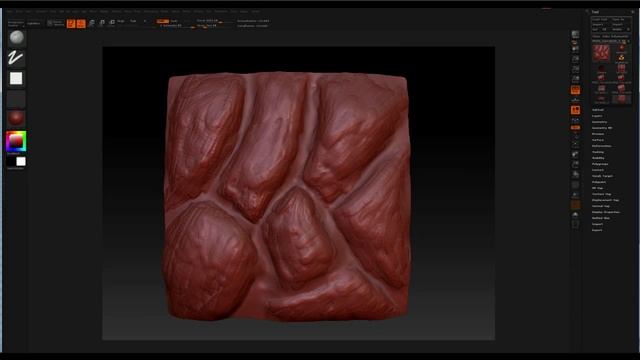Image resolution: width=640 pixels, height=360 pixels.
Task: Open the stroke type selector
Action: click(16, 58)
